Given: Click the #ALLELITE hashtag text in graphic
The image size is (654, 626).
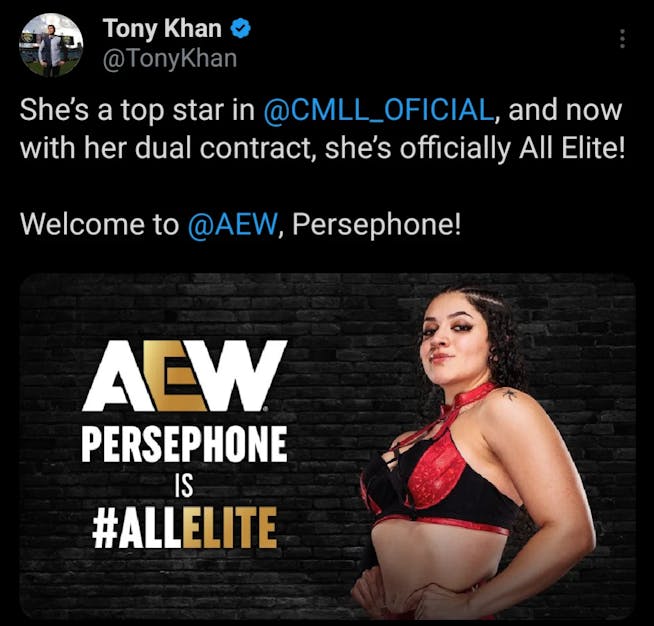Looking at the screenshot, I should pos(184,528).
